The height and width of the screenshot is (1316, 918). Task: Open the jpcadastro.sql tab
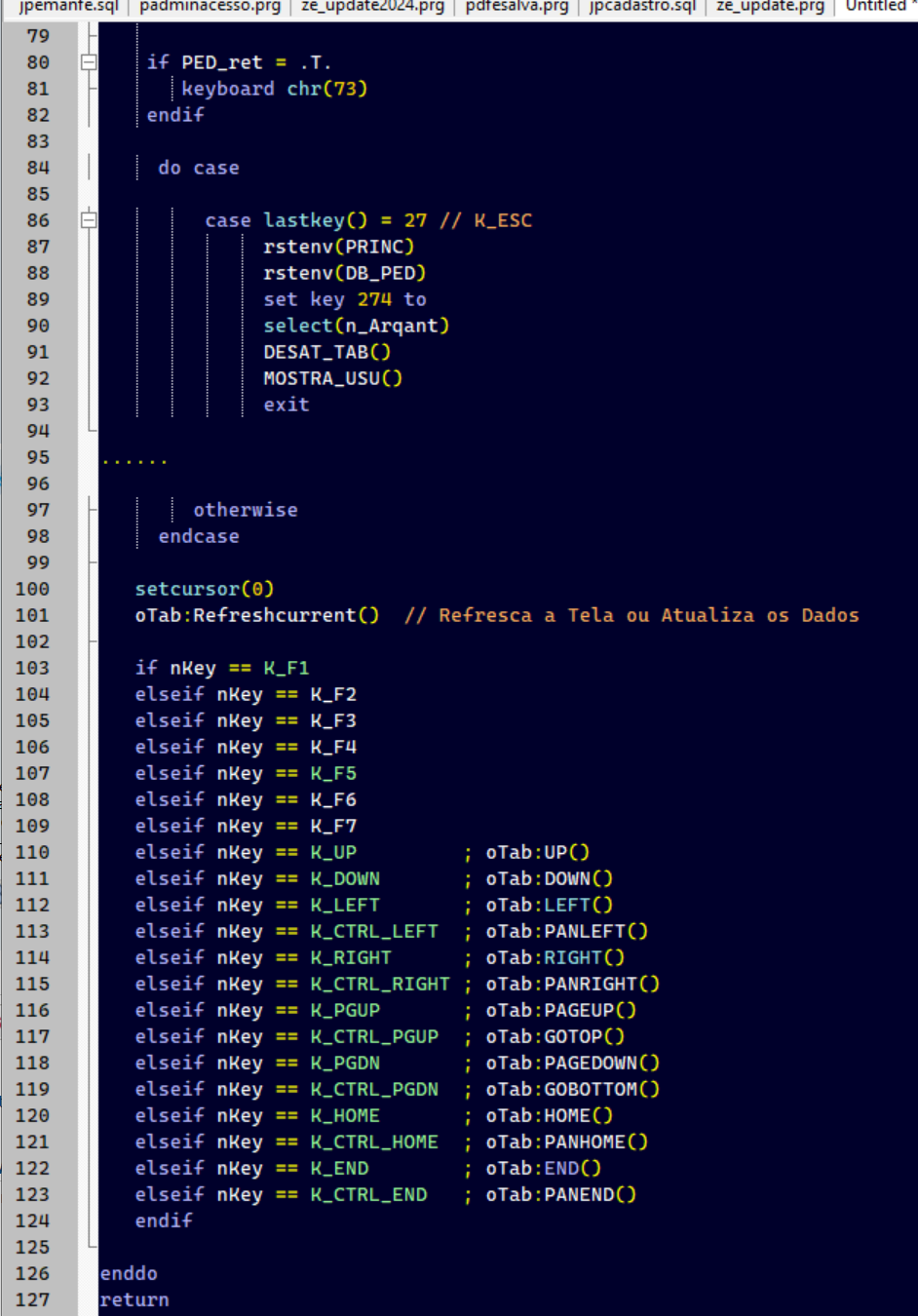coord(642,6)
